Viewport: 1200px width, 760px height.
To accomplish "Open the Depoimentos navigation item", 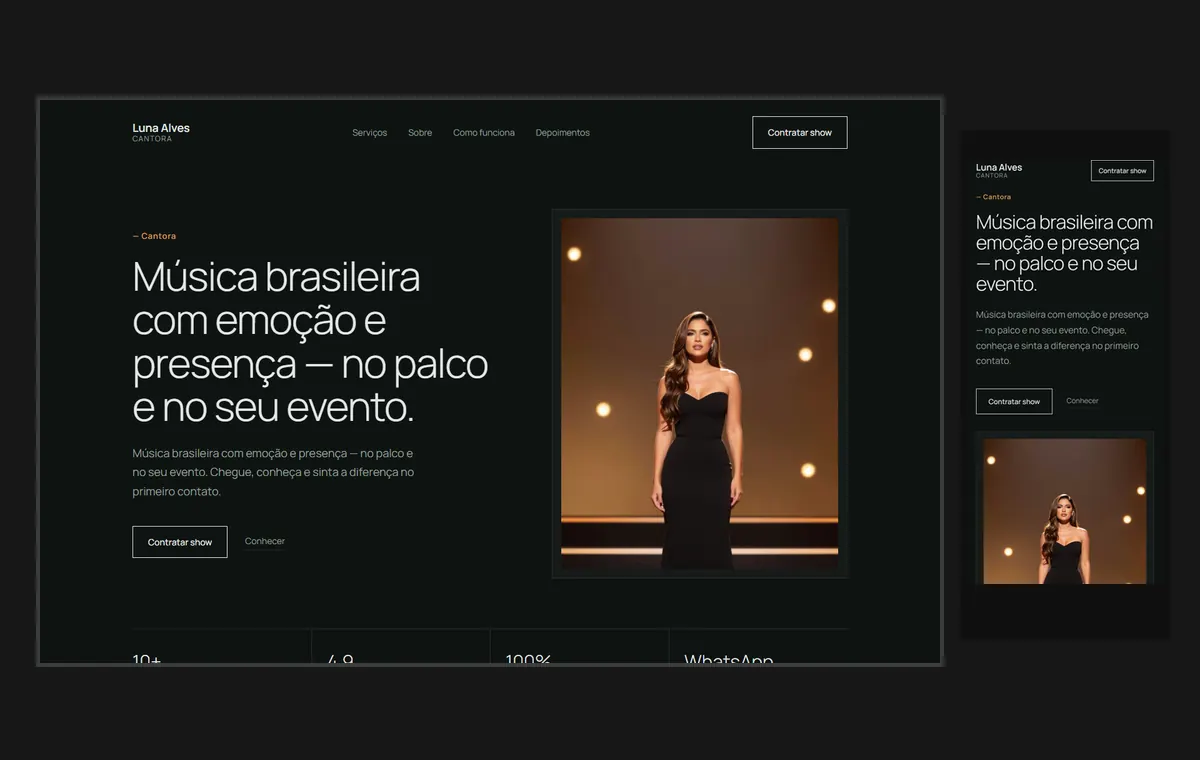I will 563,133.
